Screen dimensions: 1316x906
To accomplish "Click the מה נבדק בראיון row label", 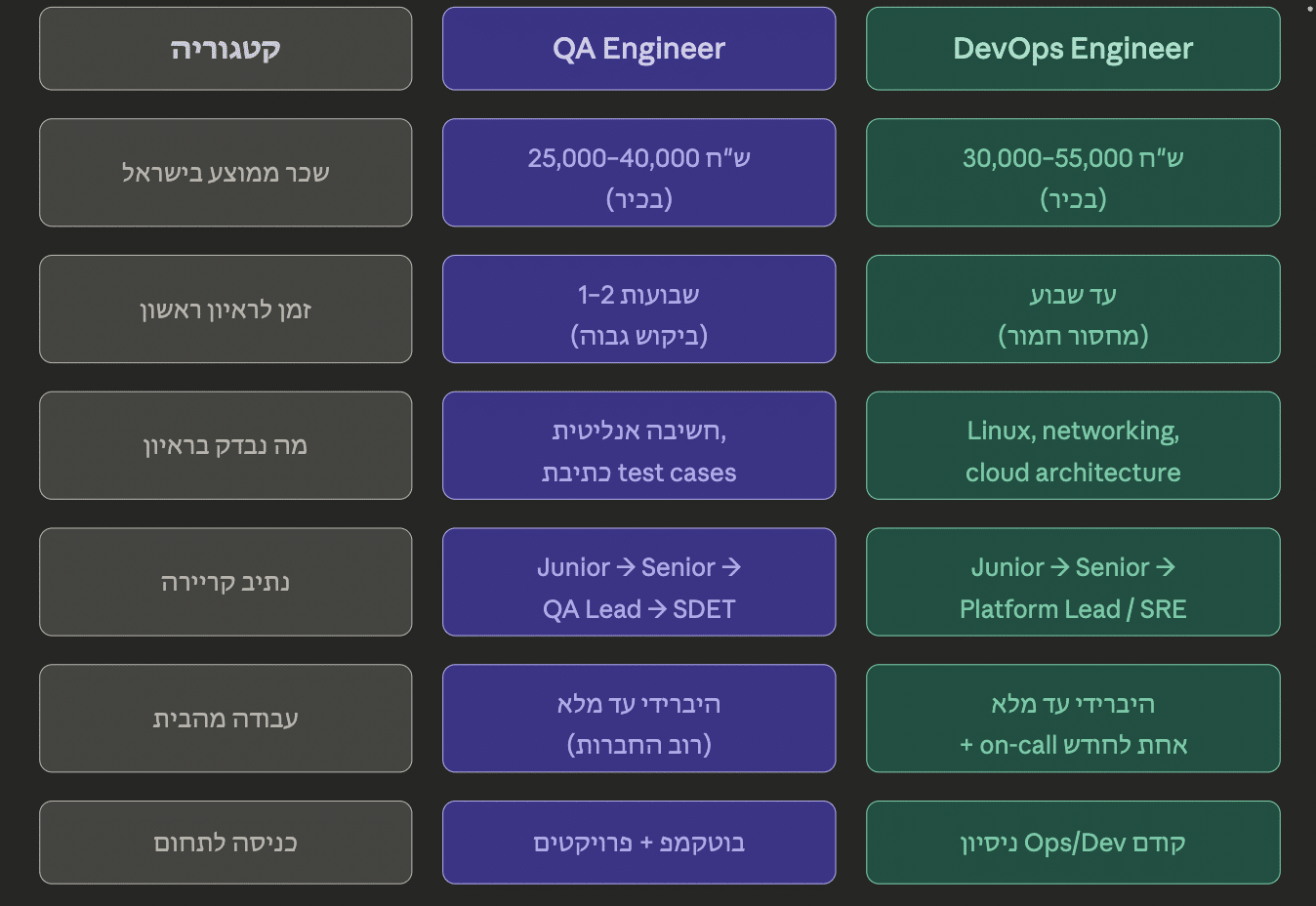I will coord(226,446).
